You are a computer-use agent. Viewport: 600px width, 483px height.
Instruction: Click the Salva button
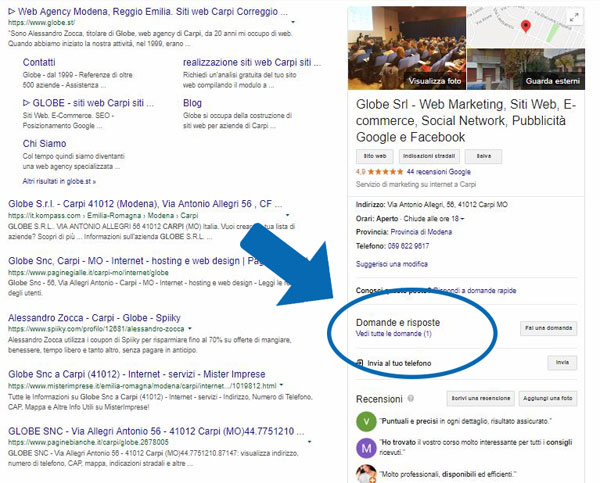(x=483, y=156)
